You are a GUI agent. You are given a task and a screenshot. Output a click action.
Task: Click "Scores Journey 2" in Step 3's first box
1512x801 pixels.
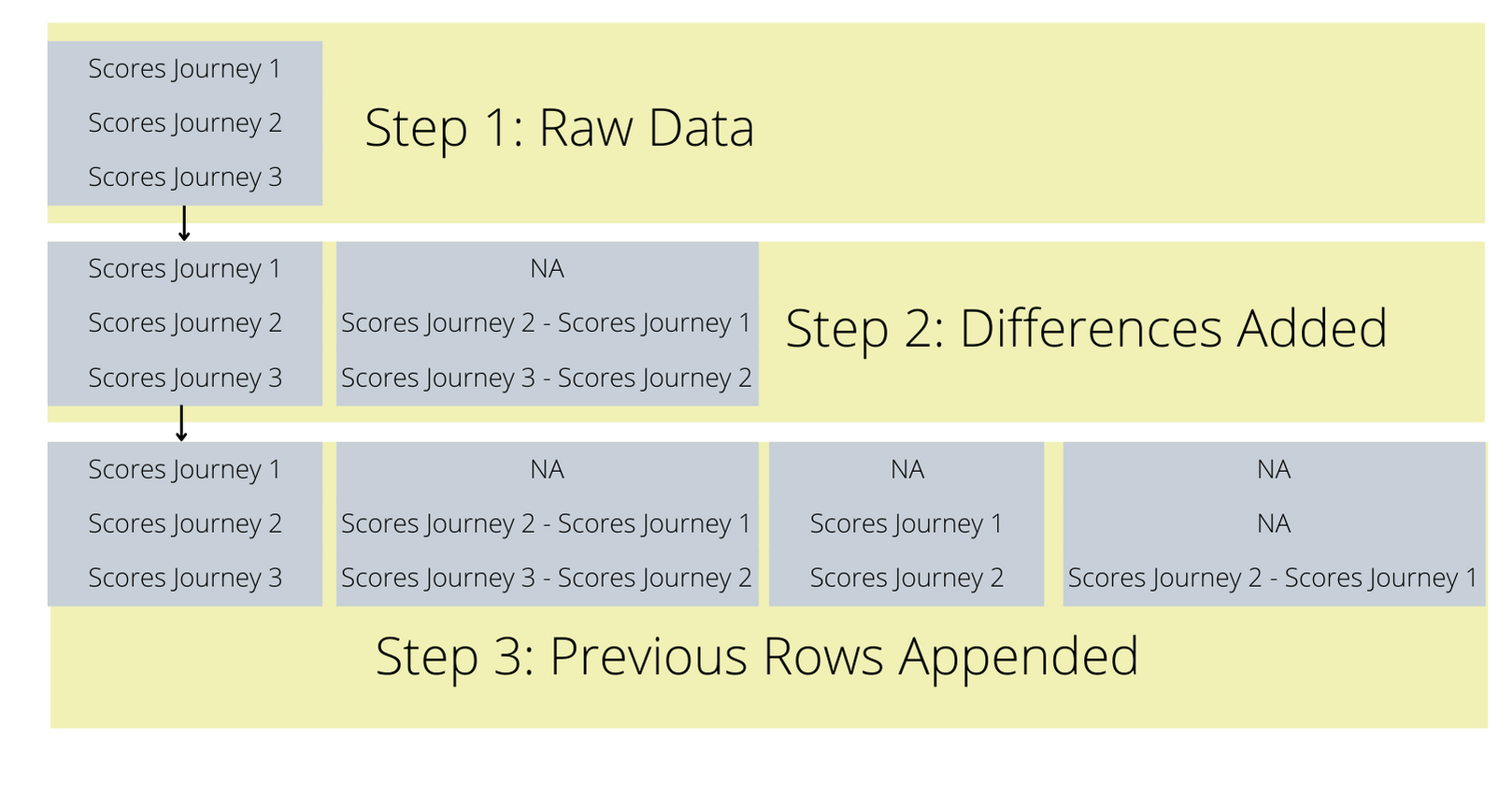pyautogui.click(x=184, y=524)
